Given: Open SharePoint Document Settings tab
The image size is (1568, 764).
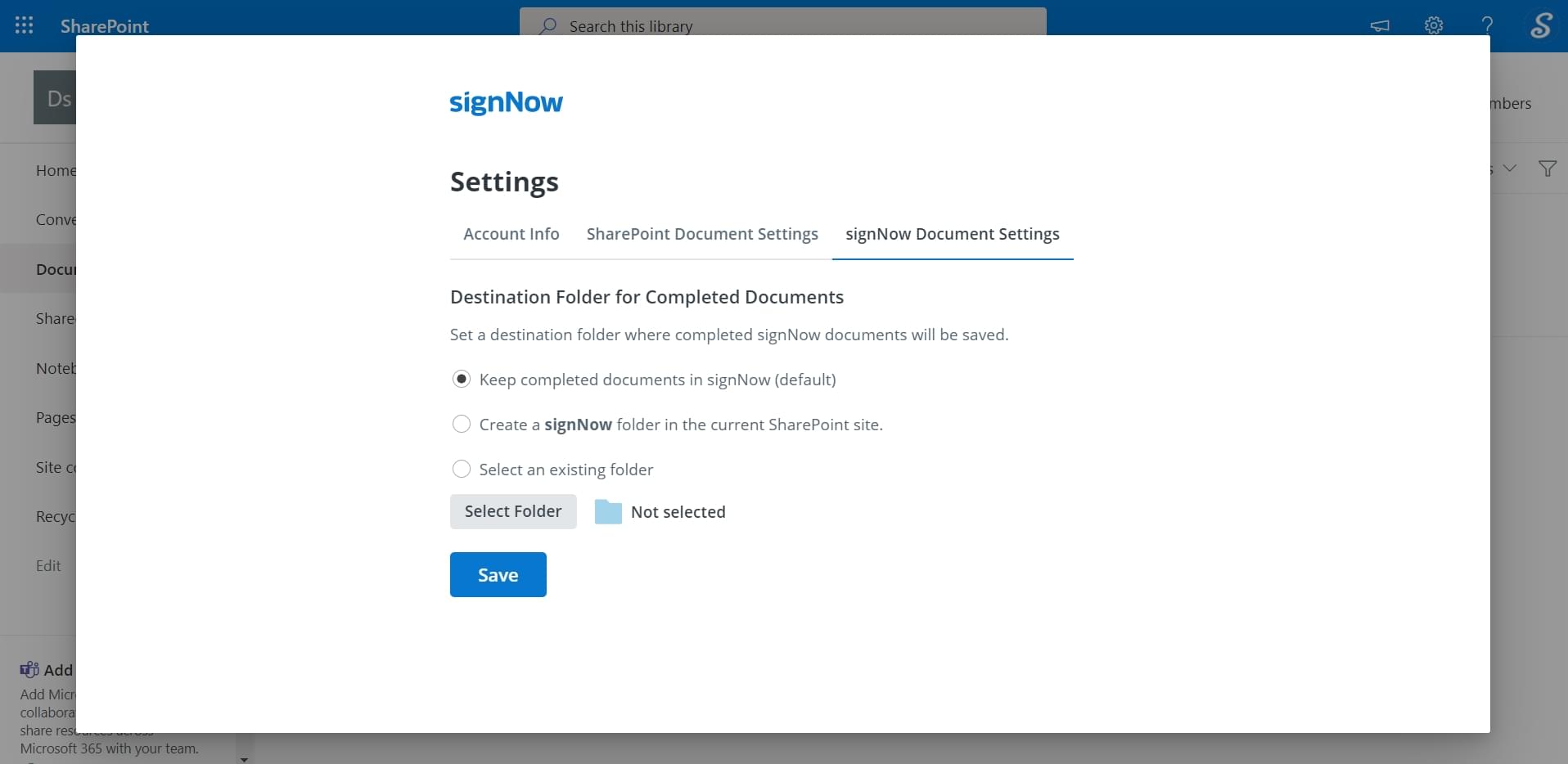Looking at the screenshot, I should tap(702, 234).
